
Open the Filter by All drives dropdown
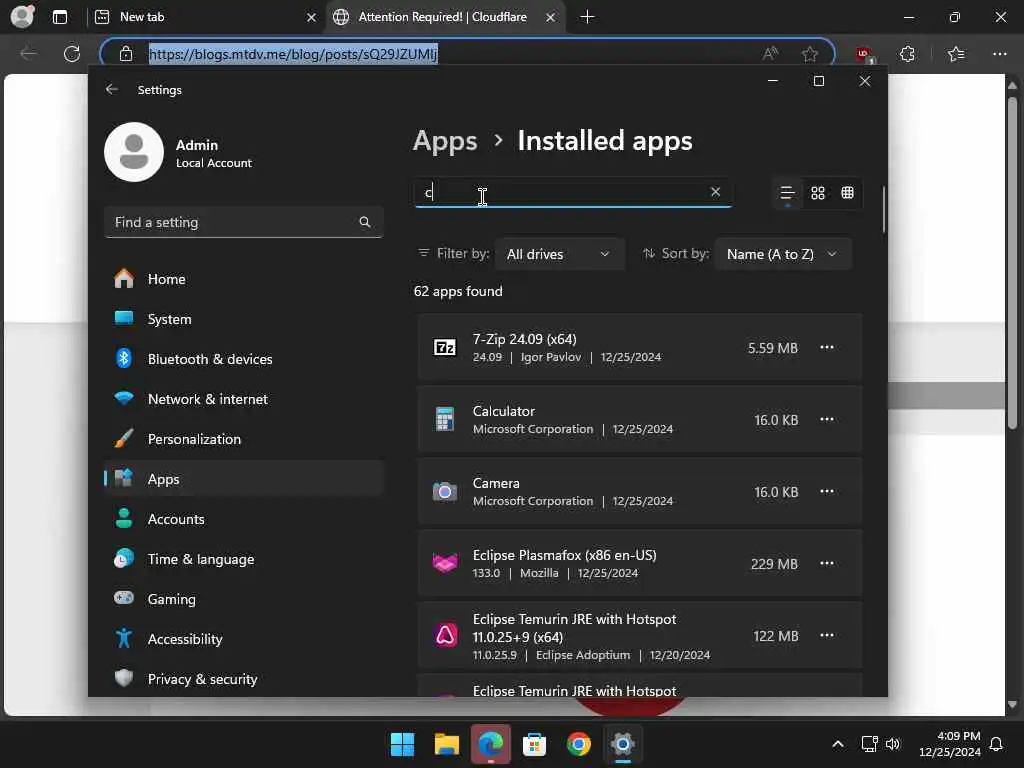coord(558,254)
